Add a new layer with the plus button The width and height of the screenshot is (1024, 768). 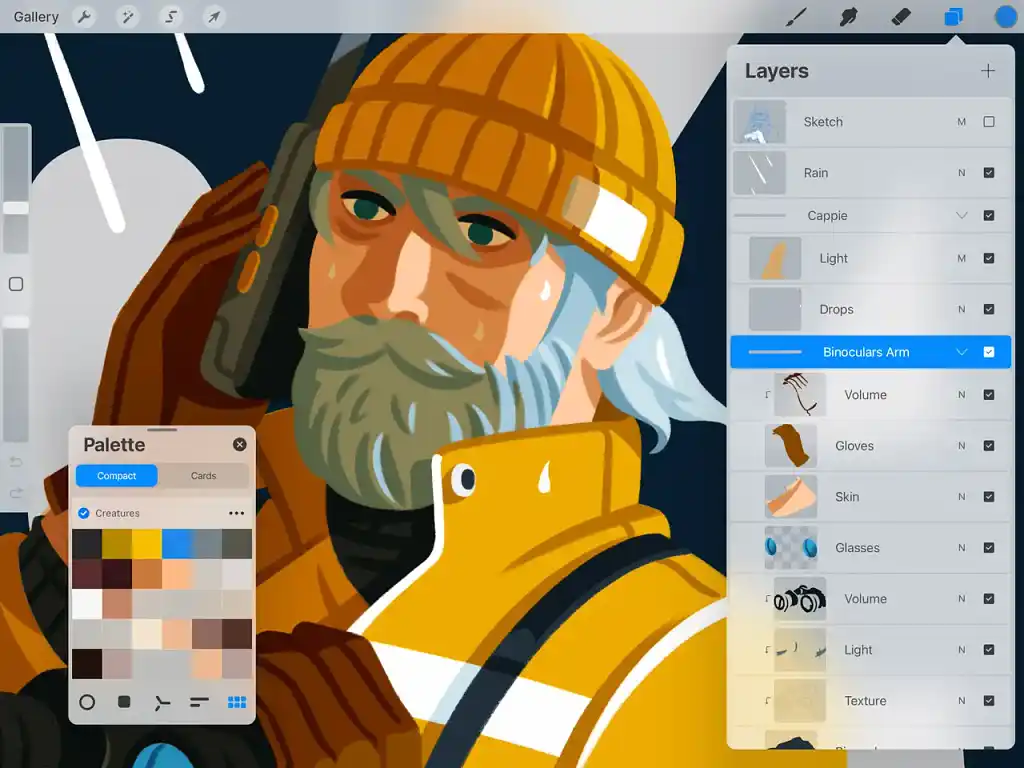(988, 71)
